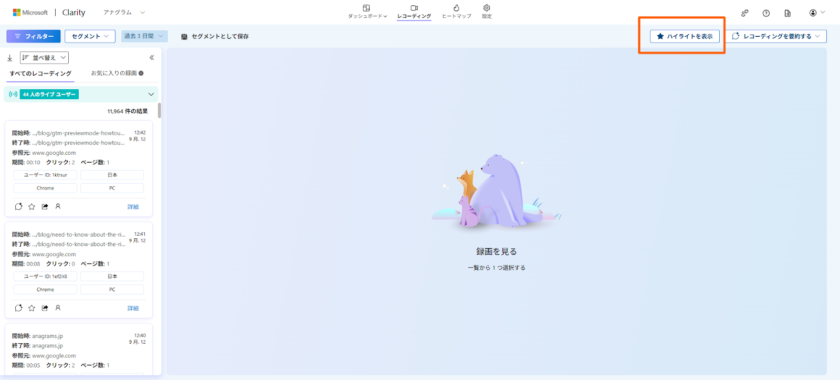Click the 日本 tag on the gtm-previewmode card
The image size is (840, 380).
pos(112,175)
